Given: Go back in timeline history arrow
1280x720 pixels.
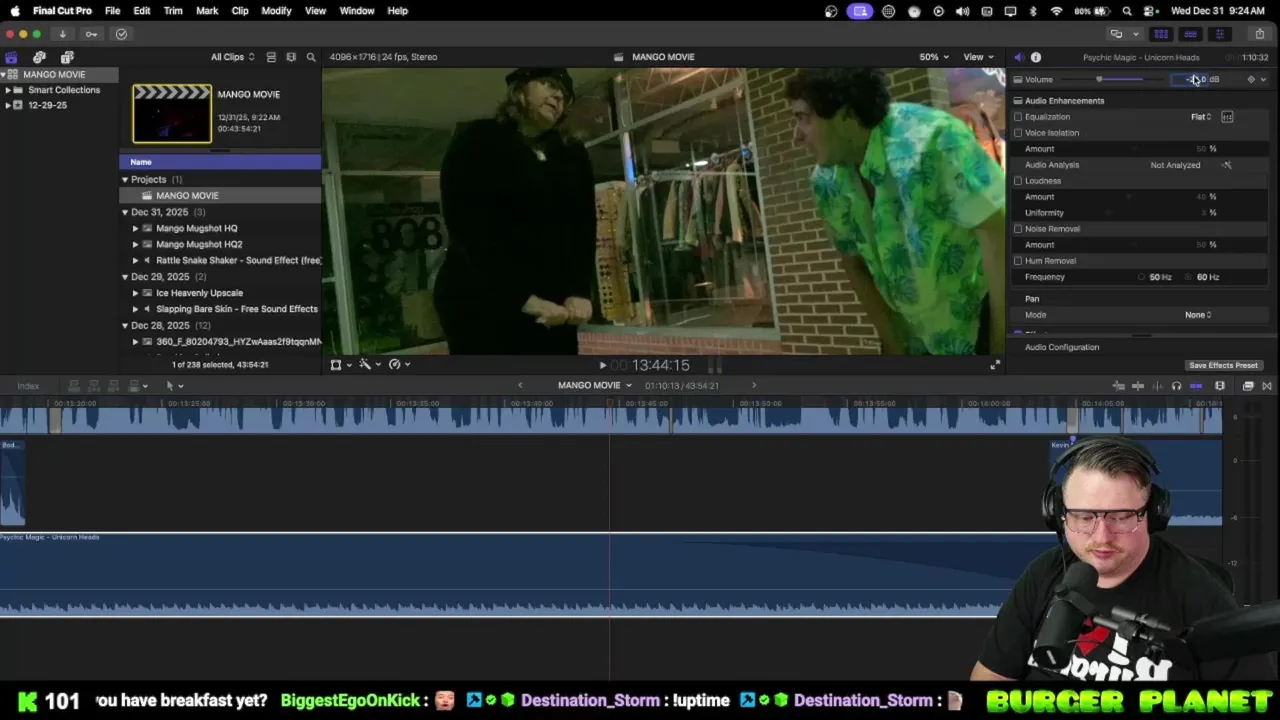Looking at the screenshot, I should (x=520, y=386).
